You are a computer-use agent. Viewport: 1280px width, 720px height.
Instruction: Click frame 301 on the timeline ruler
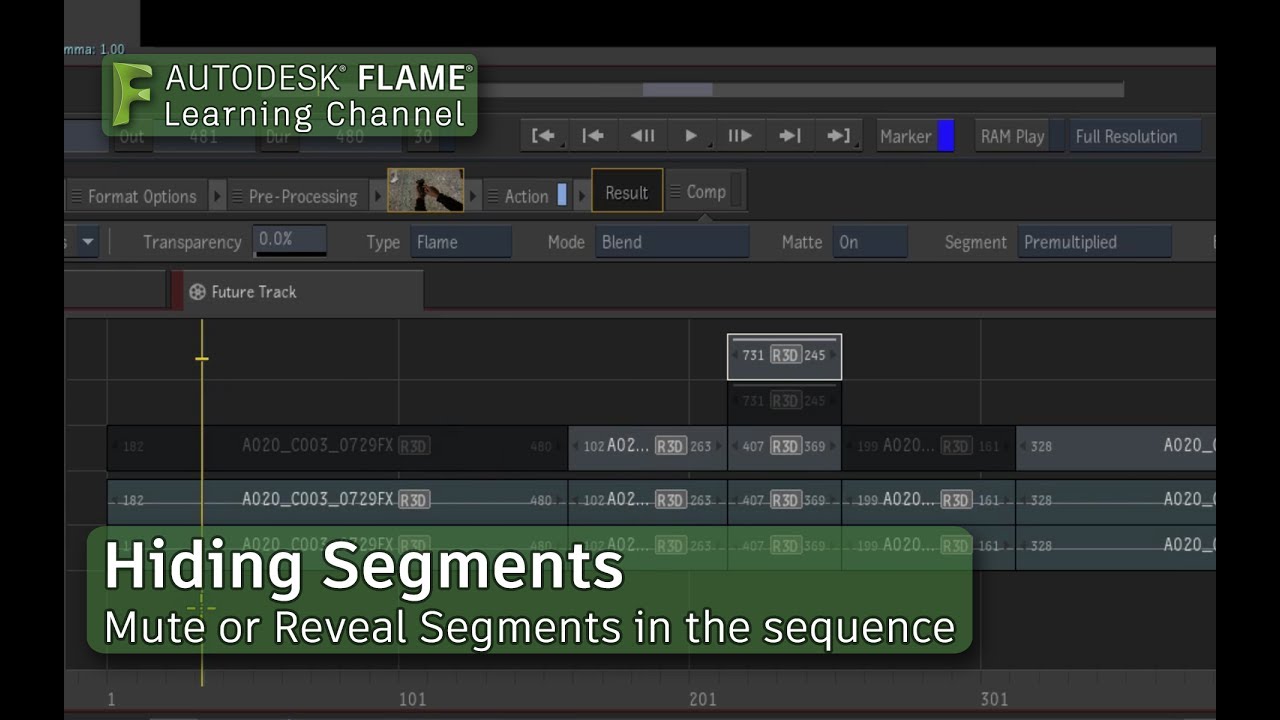pos(994,699)
